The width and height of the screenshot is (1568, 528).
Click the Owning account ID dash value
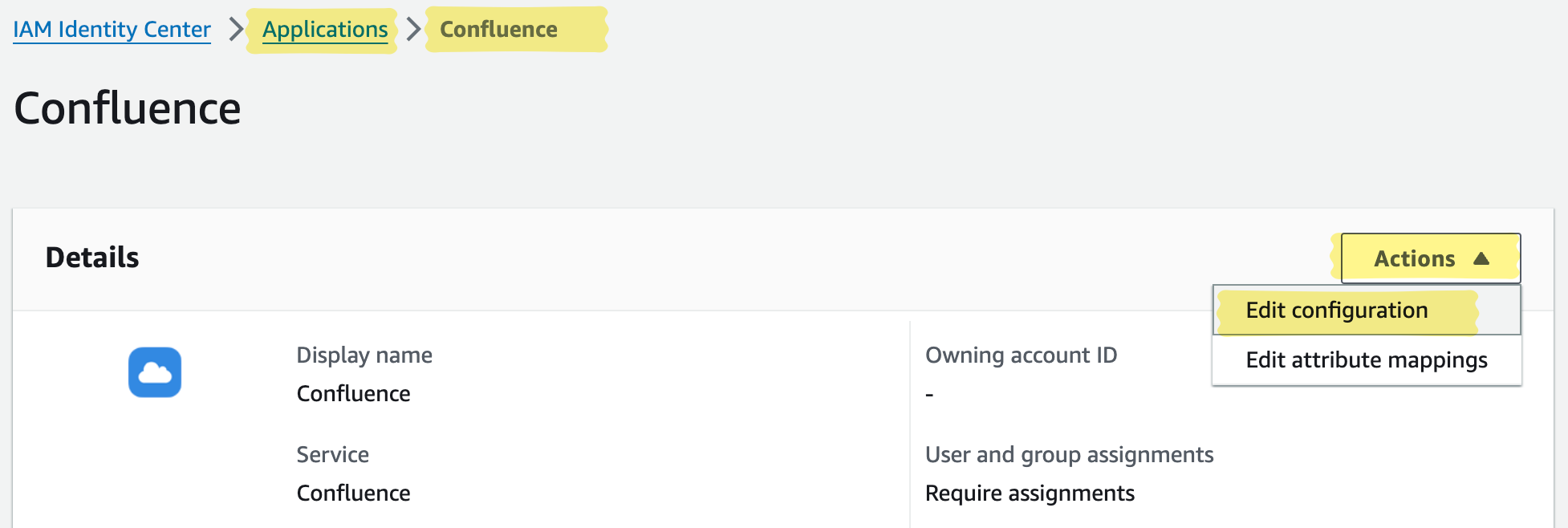(930, 393)
